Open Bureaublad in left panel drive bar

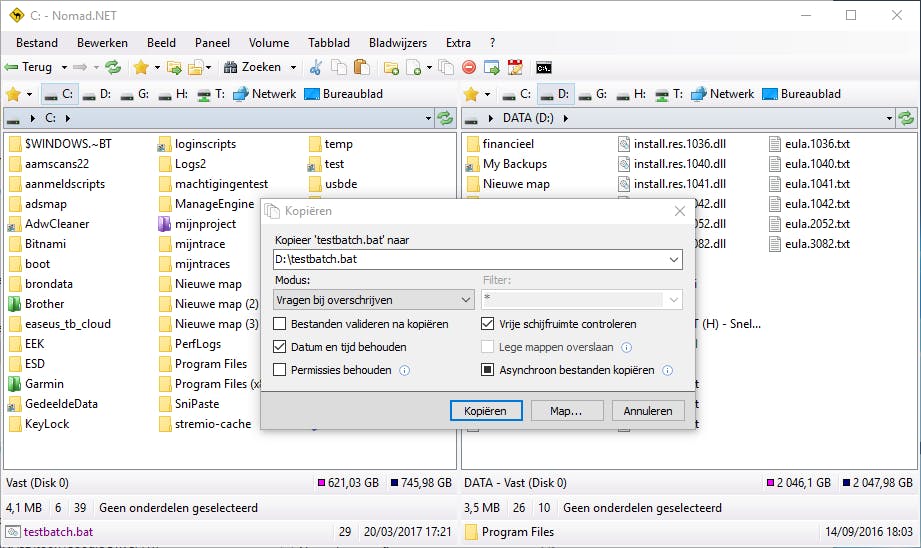pos(344,94)
